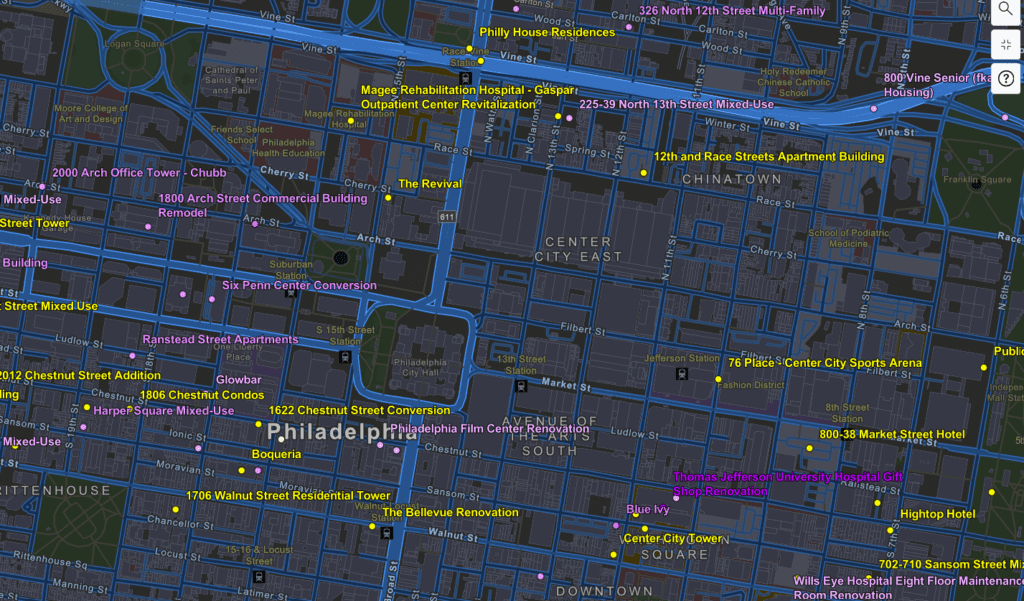Select the Glowbar project label
This screenshot has height=601, width=1024.
click(x=238, y=380)
